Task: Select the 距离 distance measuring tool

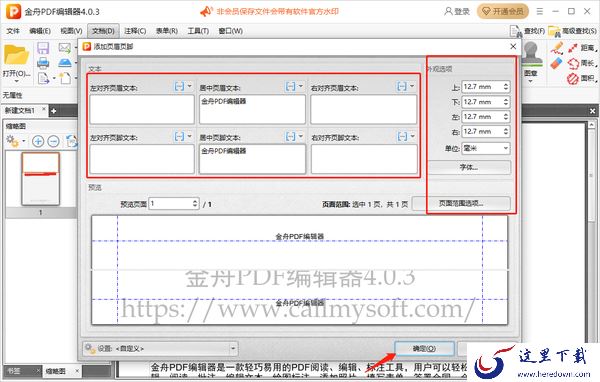Action: 582,48
